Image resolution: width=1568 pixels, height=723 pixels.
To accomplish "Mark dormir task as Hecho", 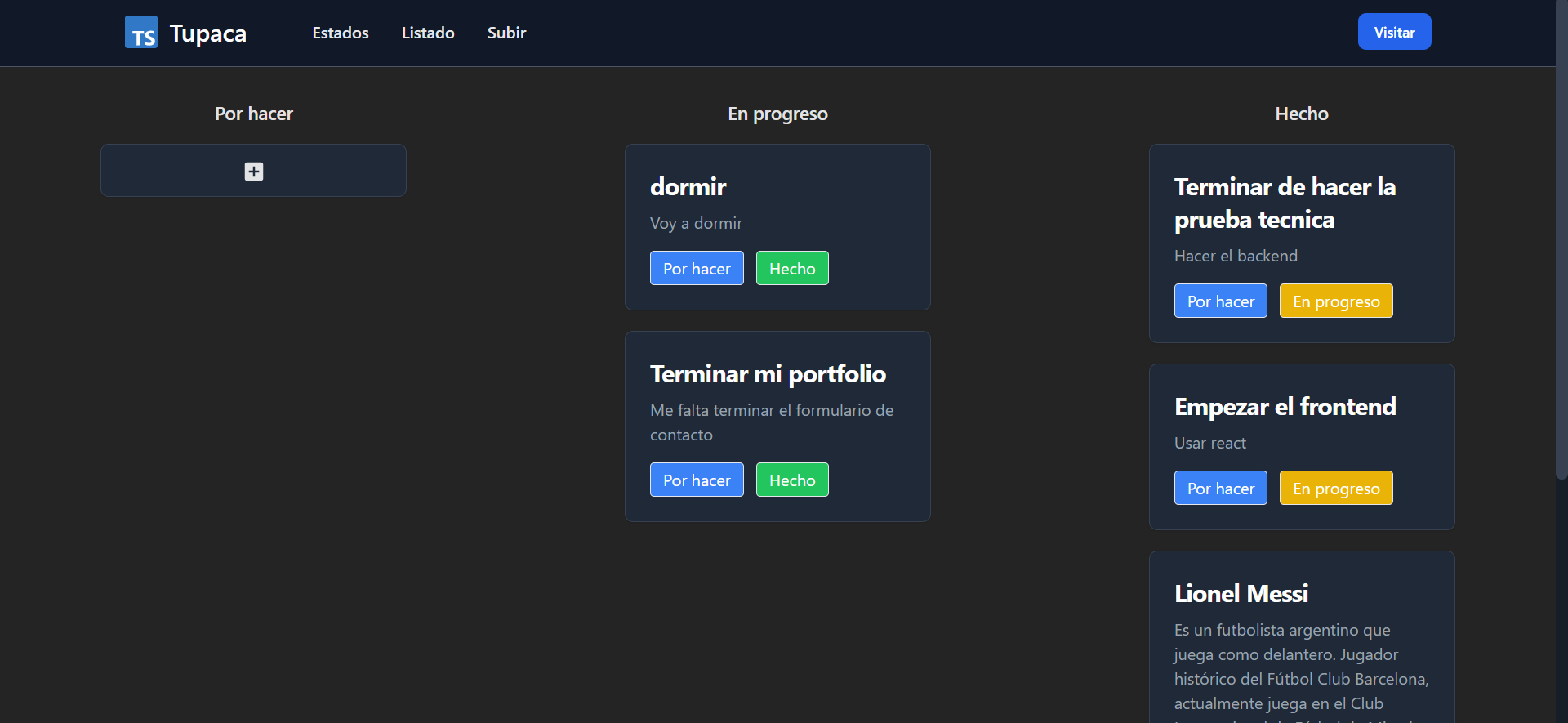I will [792, 268].
